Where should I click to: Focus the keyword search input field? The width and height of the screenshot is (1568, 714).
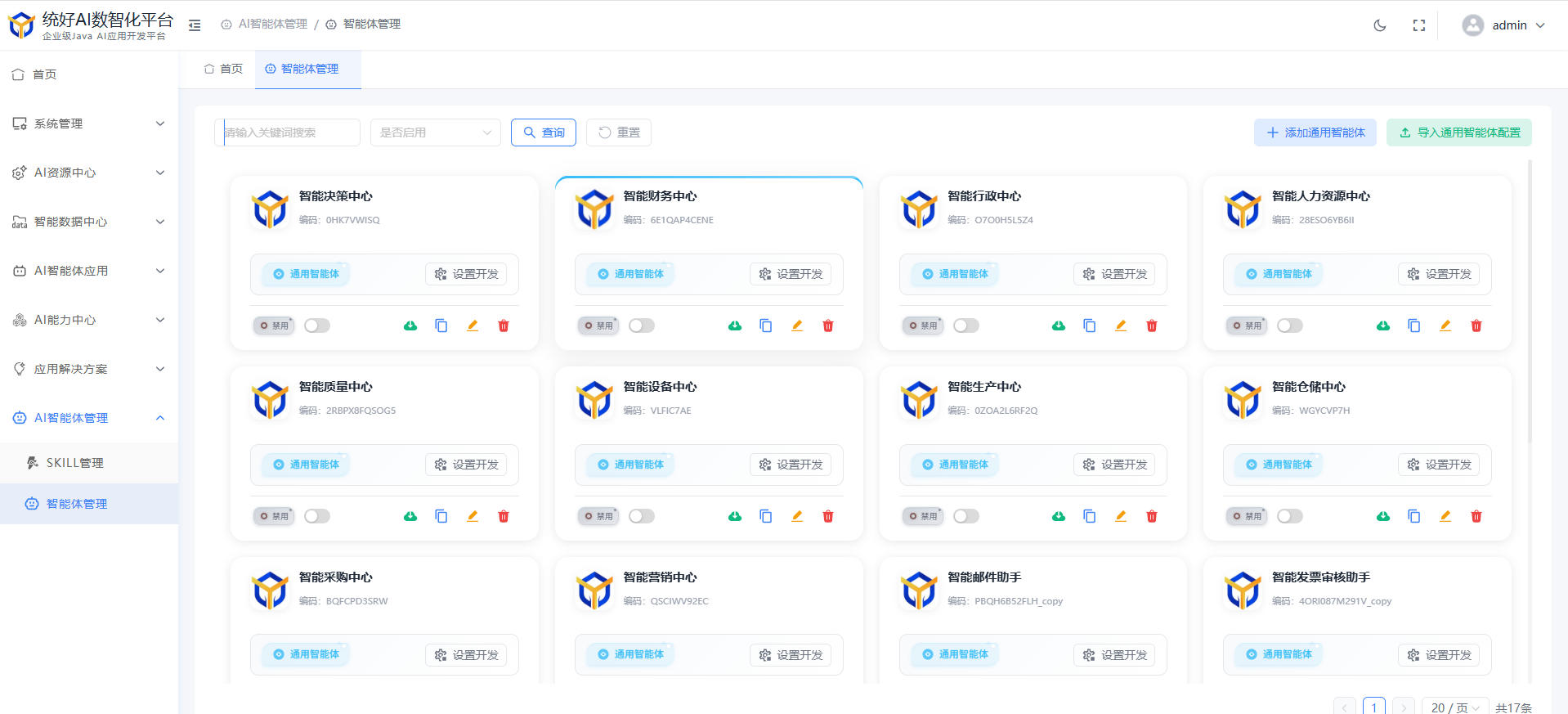[x=288, y=132]
